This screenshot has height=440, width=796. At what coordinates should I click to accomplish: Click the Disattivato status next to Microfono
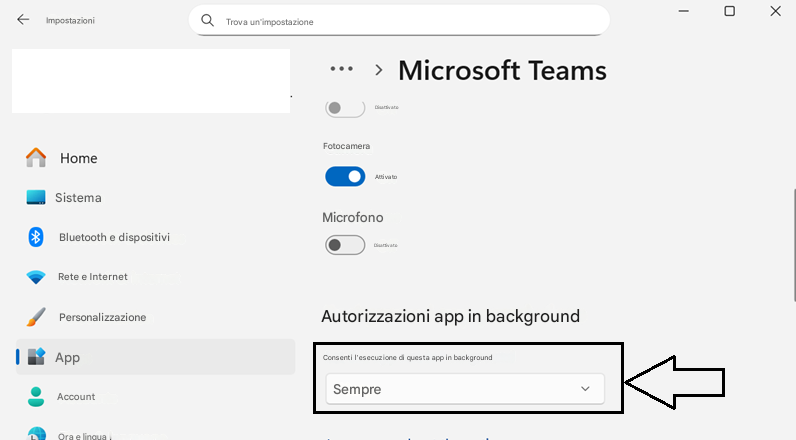click(x=386, y=246)
